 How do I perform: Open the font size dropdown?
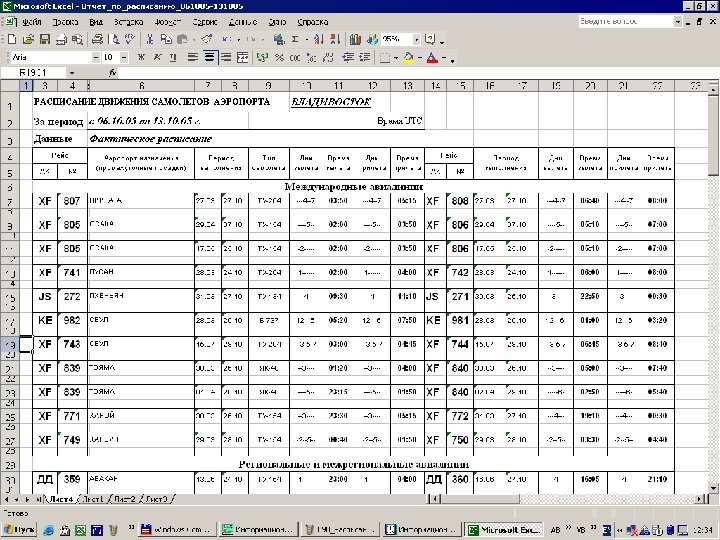tap(124, 57)
